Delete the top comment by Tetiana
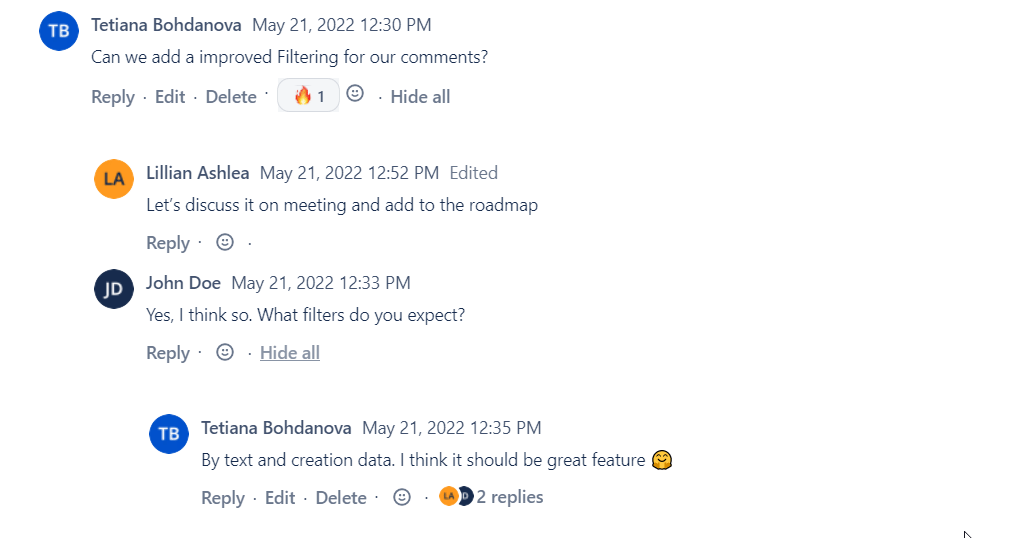Screen dimensions: 1033x538 231,97
